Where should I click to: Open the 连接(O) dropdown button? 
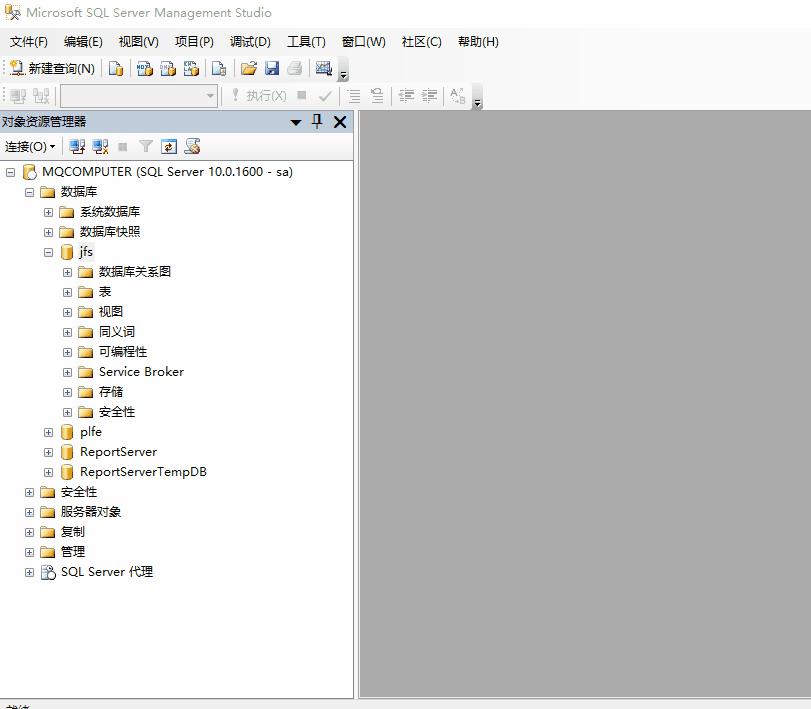point(30,146)
